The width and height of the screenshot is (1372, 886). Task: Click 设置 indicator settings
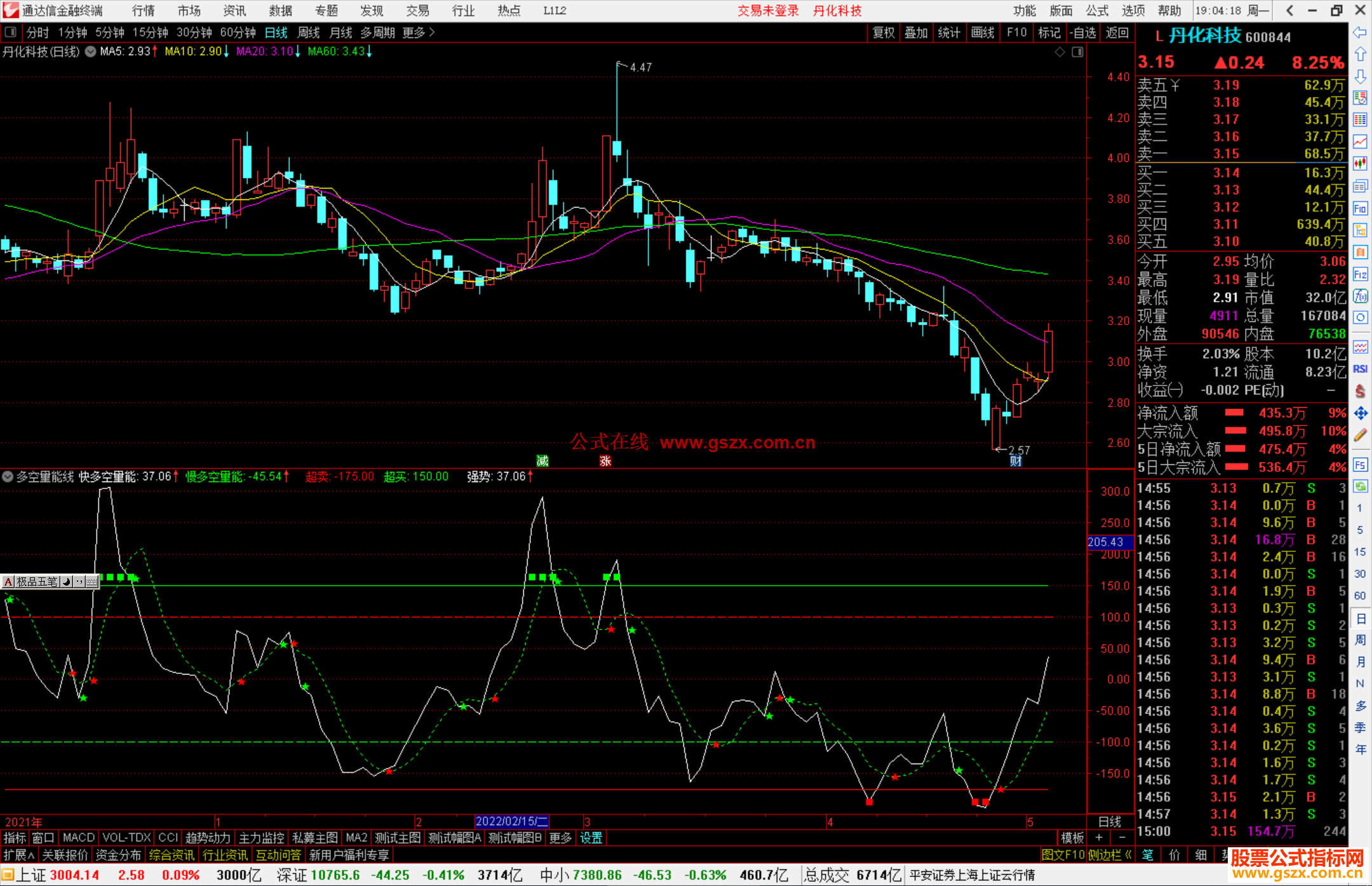591,838
